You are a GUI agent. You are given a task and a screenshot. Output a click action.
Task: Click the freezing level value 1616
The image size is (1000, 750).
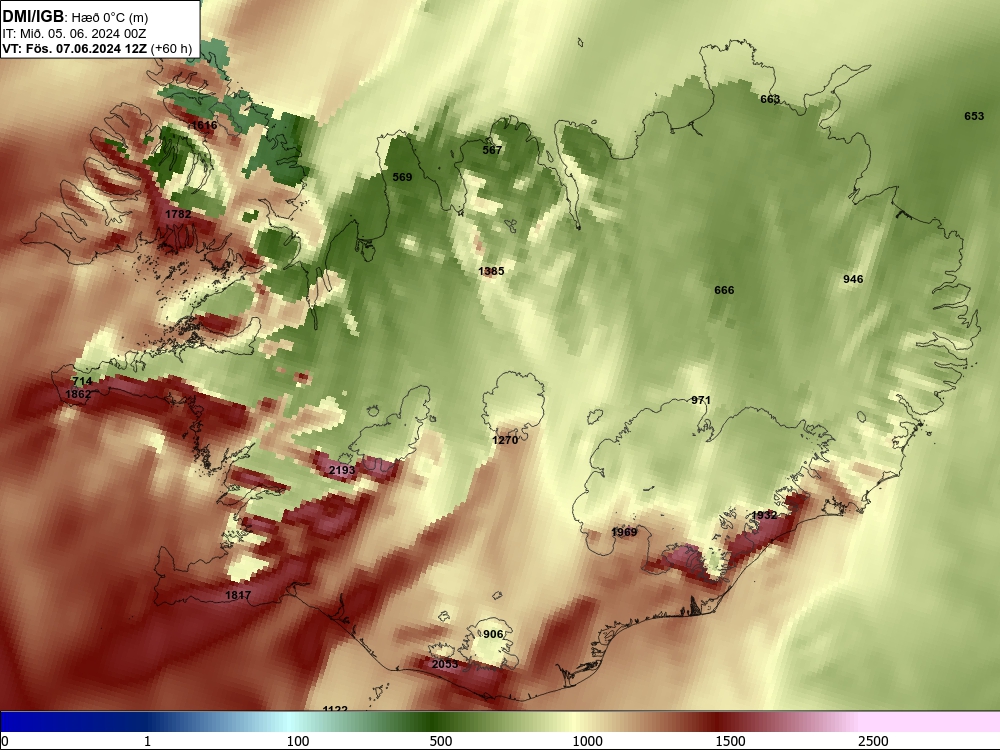tap(204, 125)
